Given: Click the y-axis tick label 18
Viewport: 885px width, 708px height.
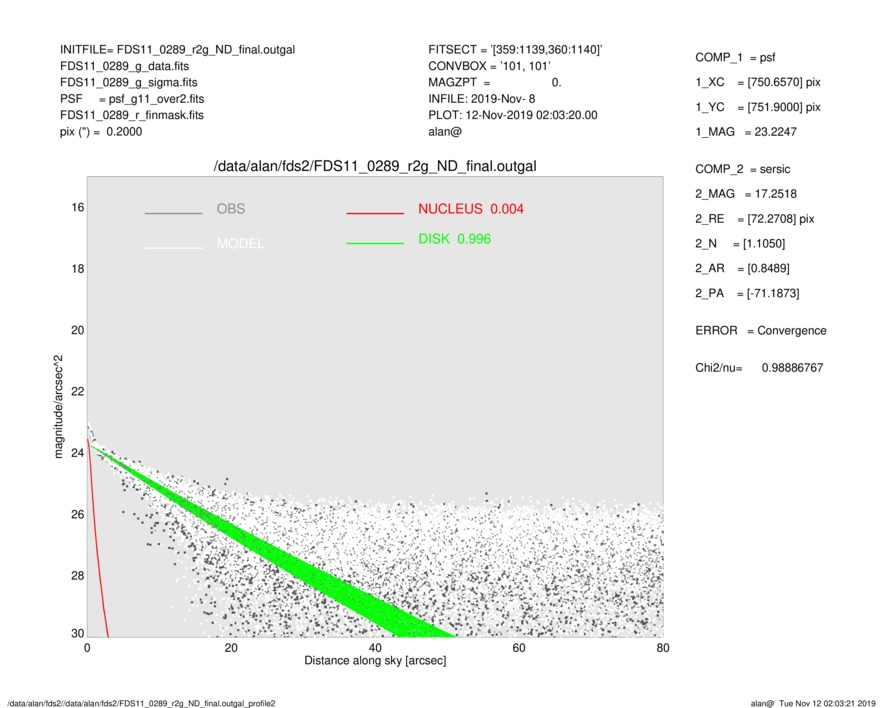Looking at the screenshot, I should click(78, 269).
